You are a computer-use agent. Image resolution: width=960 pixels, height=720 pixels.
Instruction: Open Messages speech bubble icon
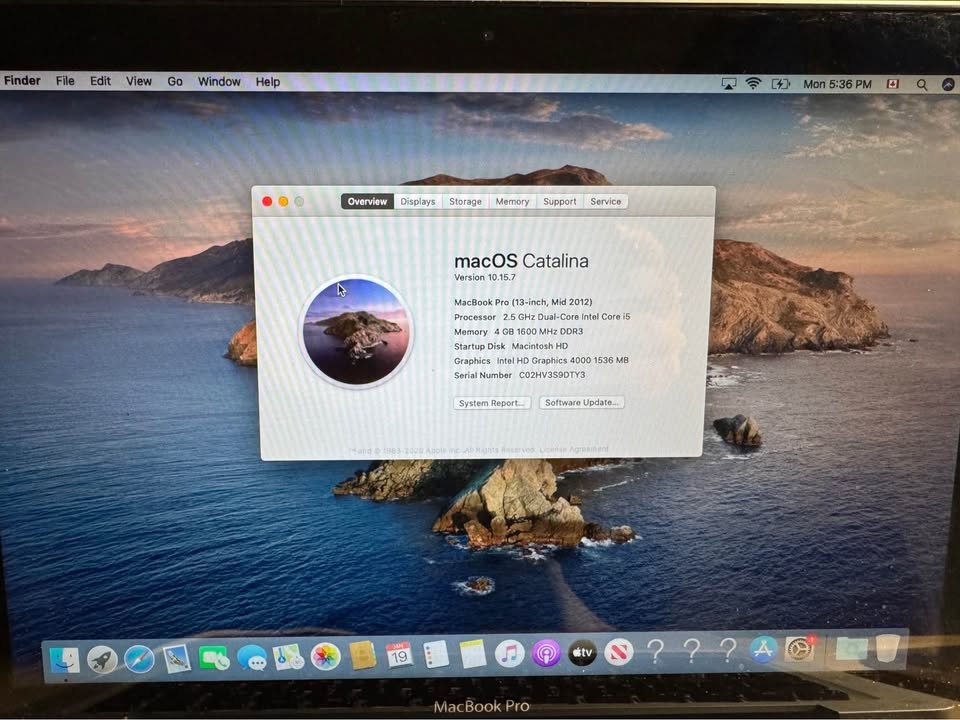tap(252, 658)
